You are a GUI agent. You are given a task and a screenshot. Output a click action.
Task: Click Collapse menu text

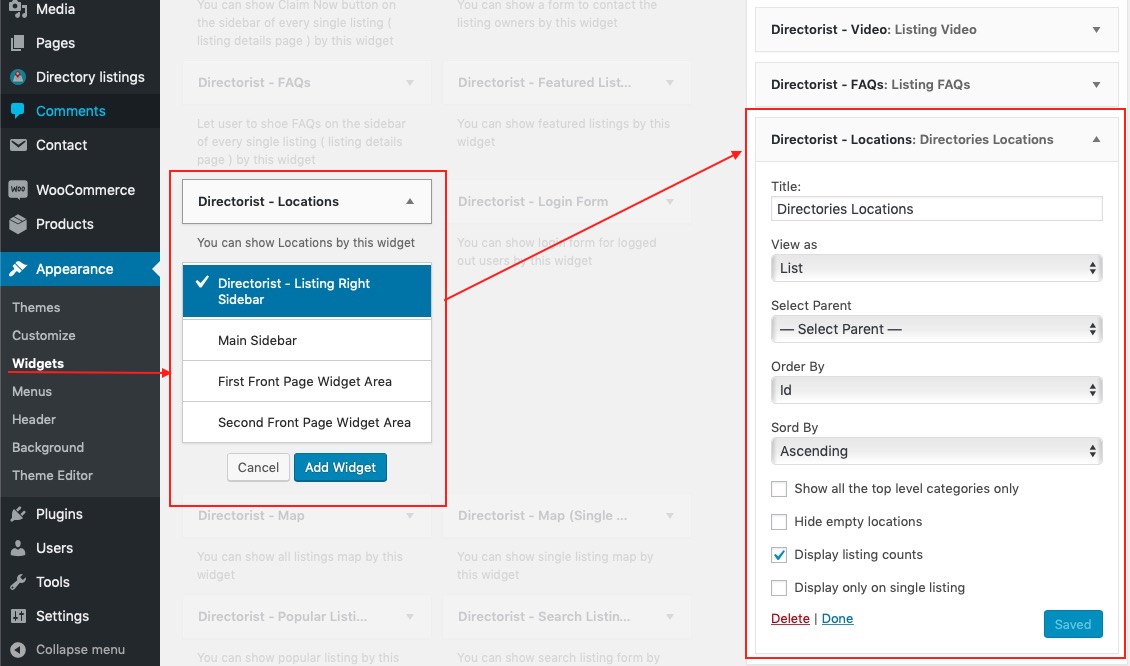pyautogui.click(x=80, y=649)
